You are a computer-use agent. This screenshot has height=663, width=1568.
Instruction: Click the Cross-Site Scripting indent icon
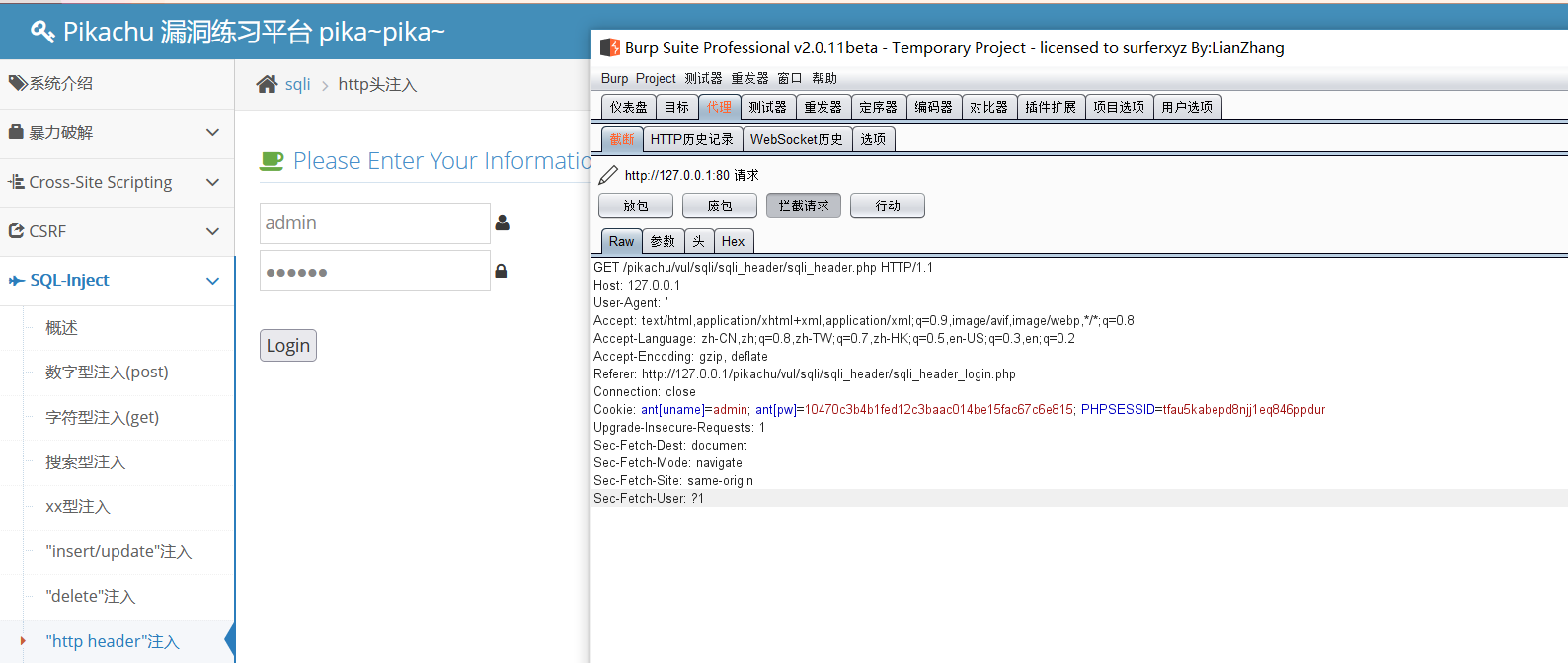[16, 182]
